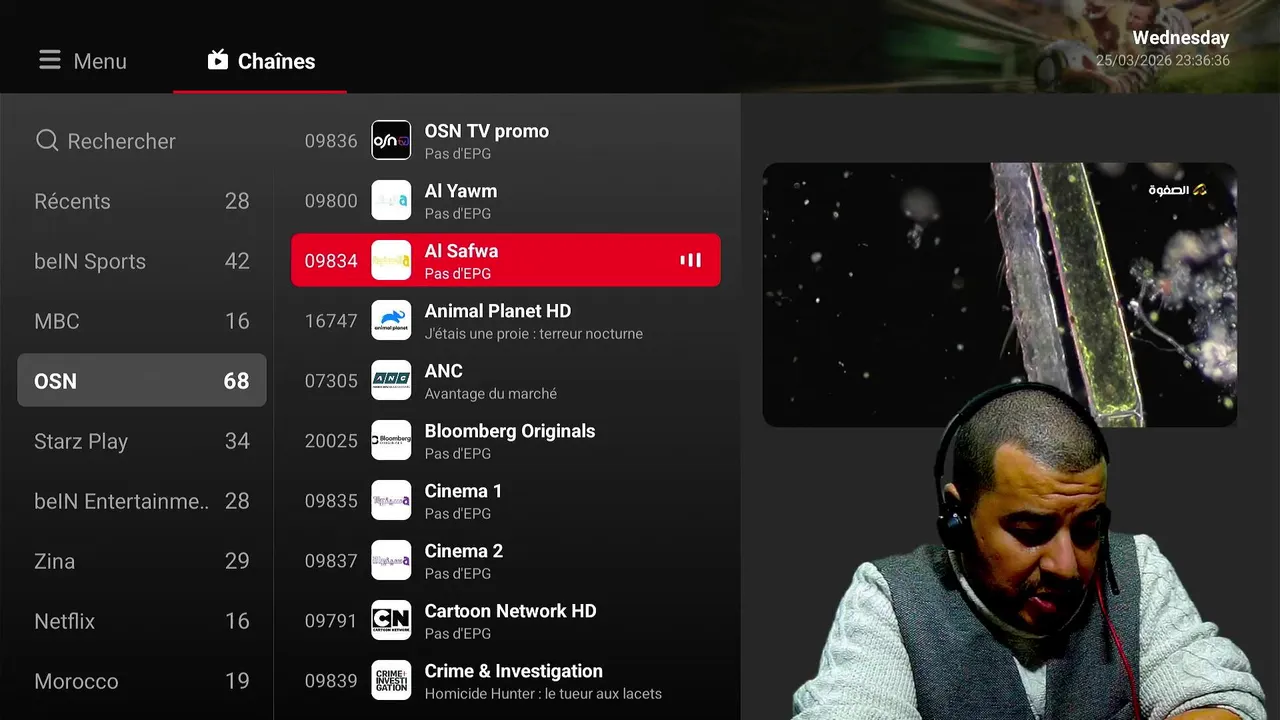
Task: Click the Wednesday date display
Action: (1180, 38)
